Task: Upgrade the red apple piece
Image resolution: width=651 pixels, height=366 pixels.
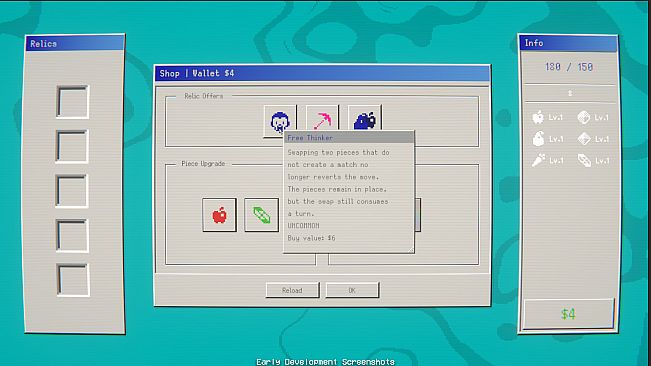Action: (219, 215)
